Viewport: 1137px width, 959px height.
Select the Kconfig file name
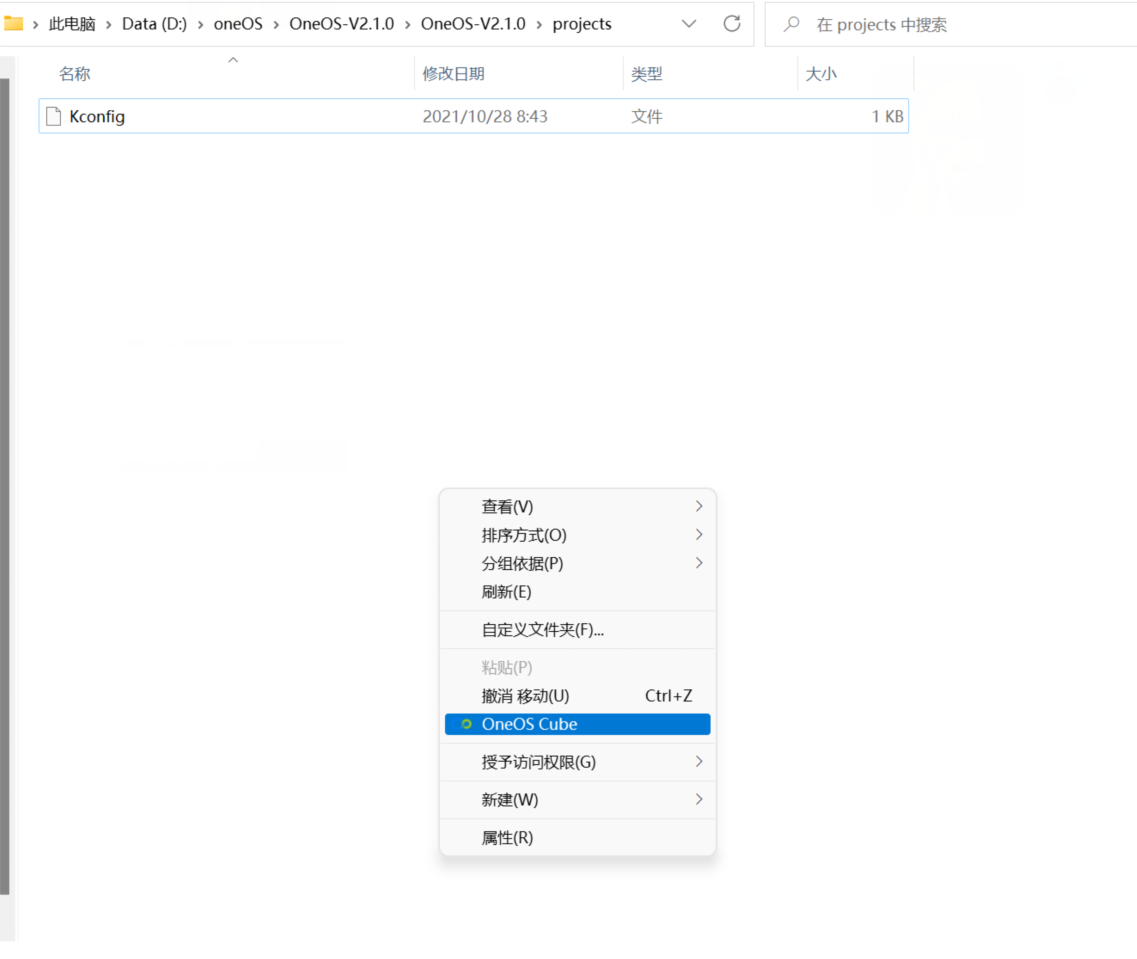pos(96,117)
